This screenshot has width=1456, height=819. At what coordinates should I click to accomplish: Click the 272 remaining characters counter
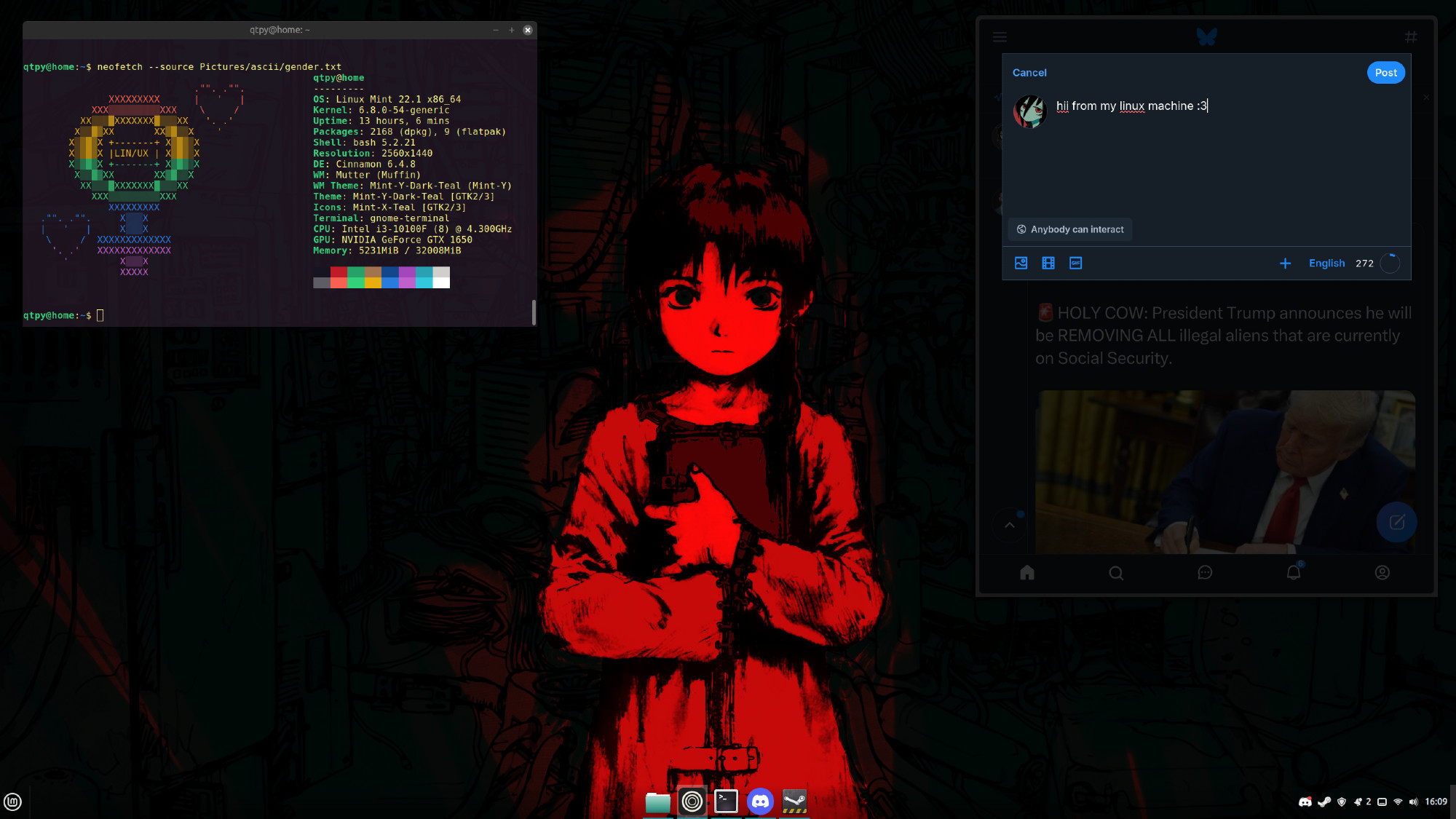point(1364,264)
